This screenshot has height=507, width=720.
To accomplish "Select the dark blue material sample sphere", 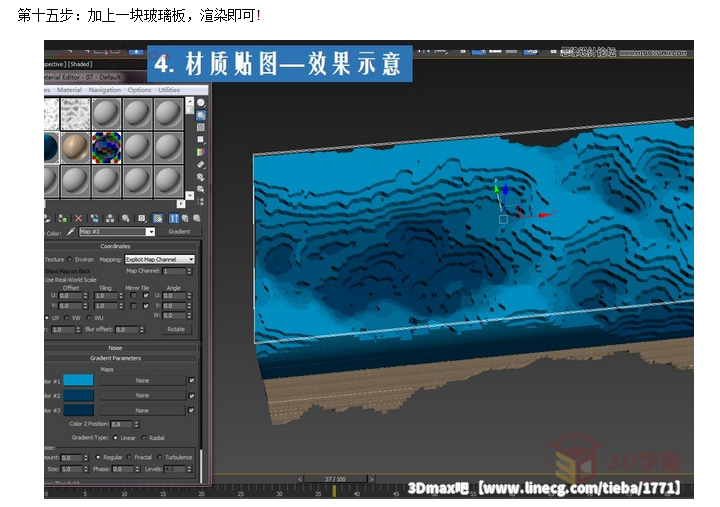I will coord(51,148).
